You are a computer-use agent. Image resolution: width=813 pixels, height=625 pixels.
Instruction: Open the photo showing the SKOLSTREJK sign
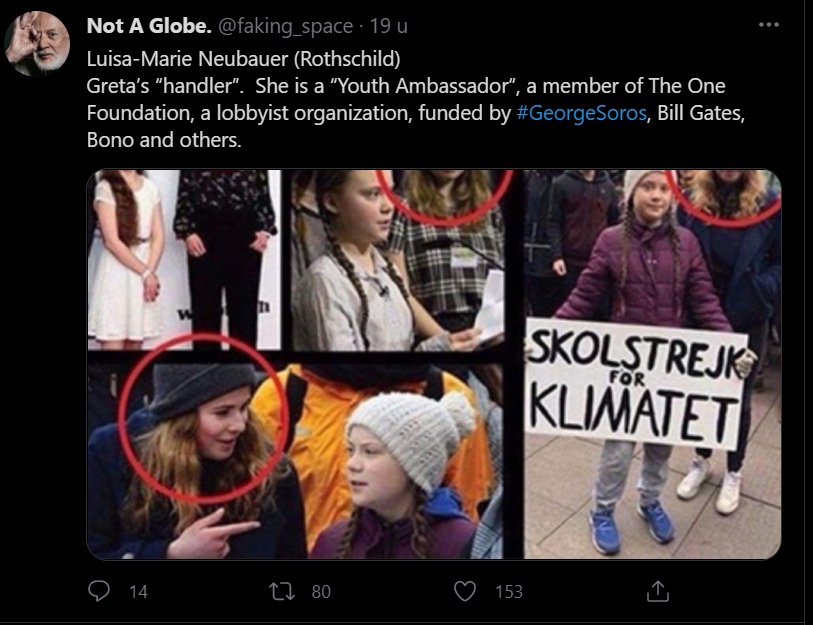coord(652,363)
